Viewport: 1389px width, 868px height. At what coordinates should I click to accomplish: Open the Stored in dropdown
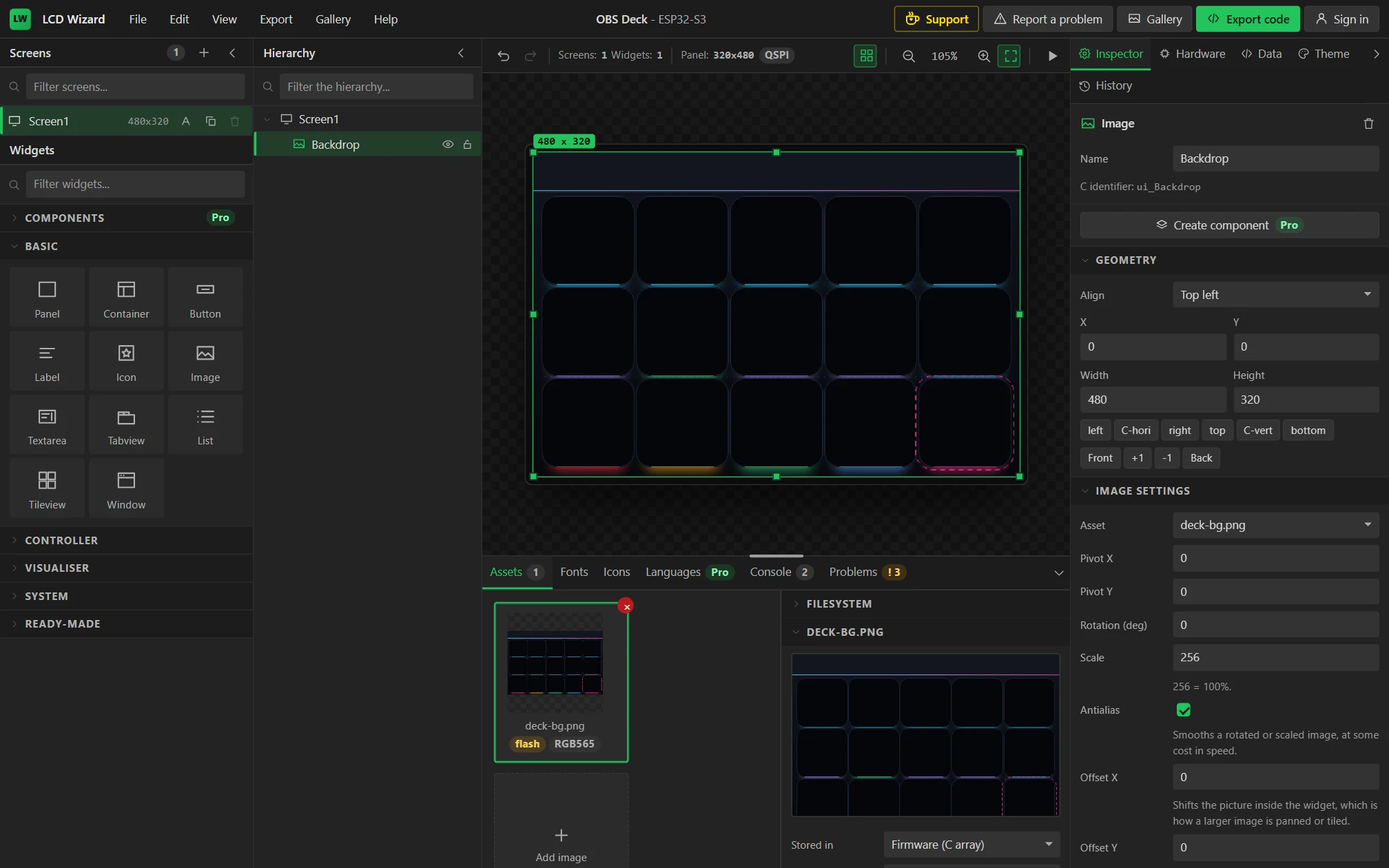click(x=971, y=845)
